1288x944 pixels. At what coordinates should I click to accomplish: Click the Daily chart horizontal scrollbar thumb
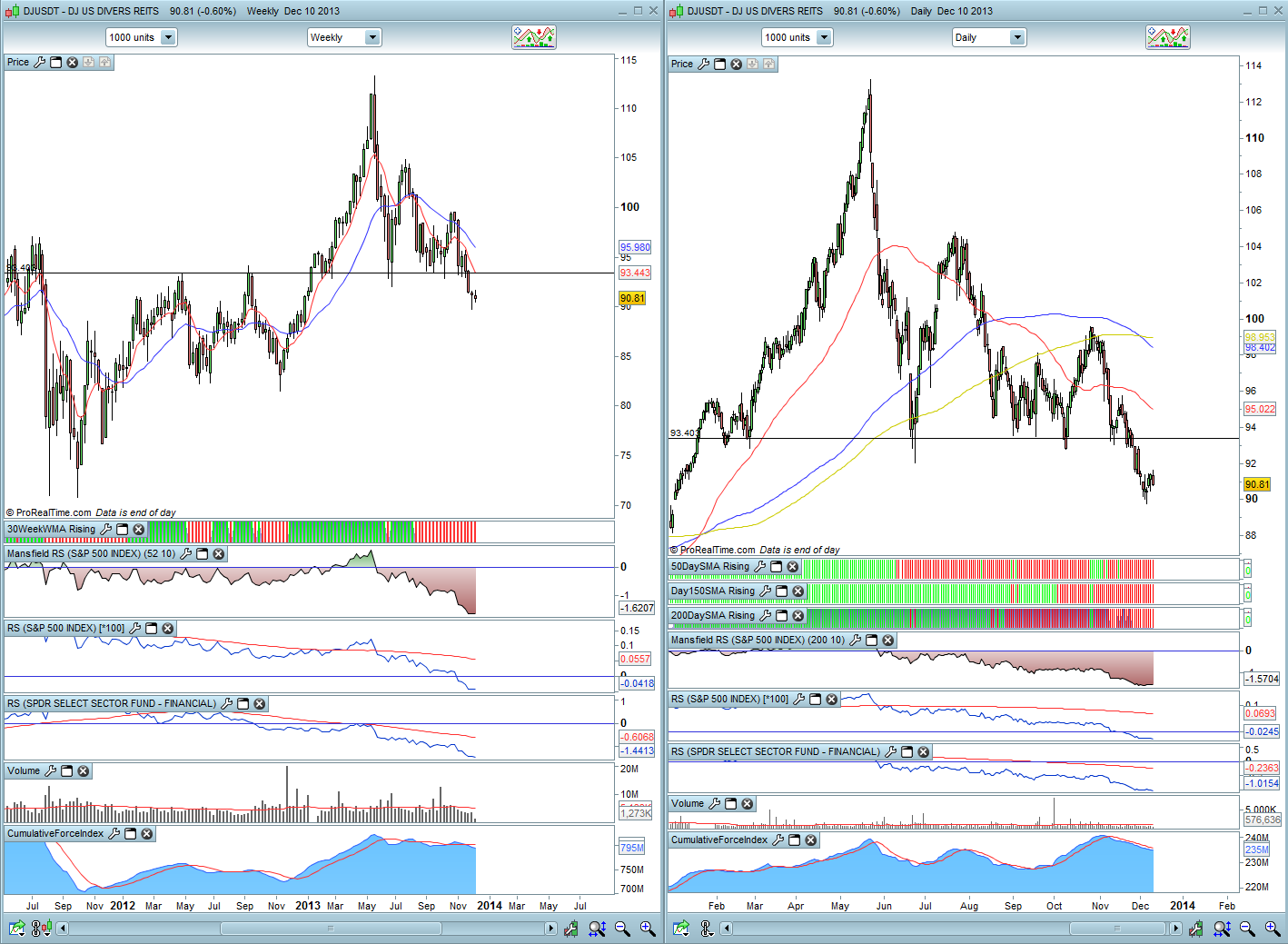tap(1116, 928)
